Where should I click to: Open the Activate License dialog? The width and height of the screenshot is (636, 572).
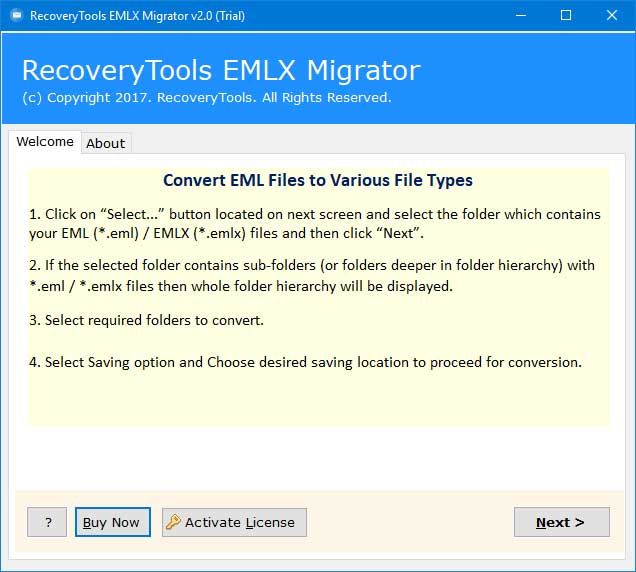[234, 522]
